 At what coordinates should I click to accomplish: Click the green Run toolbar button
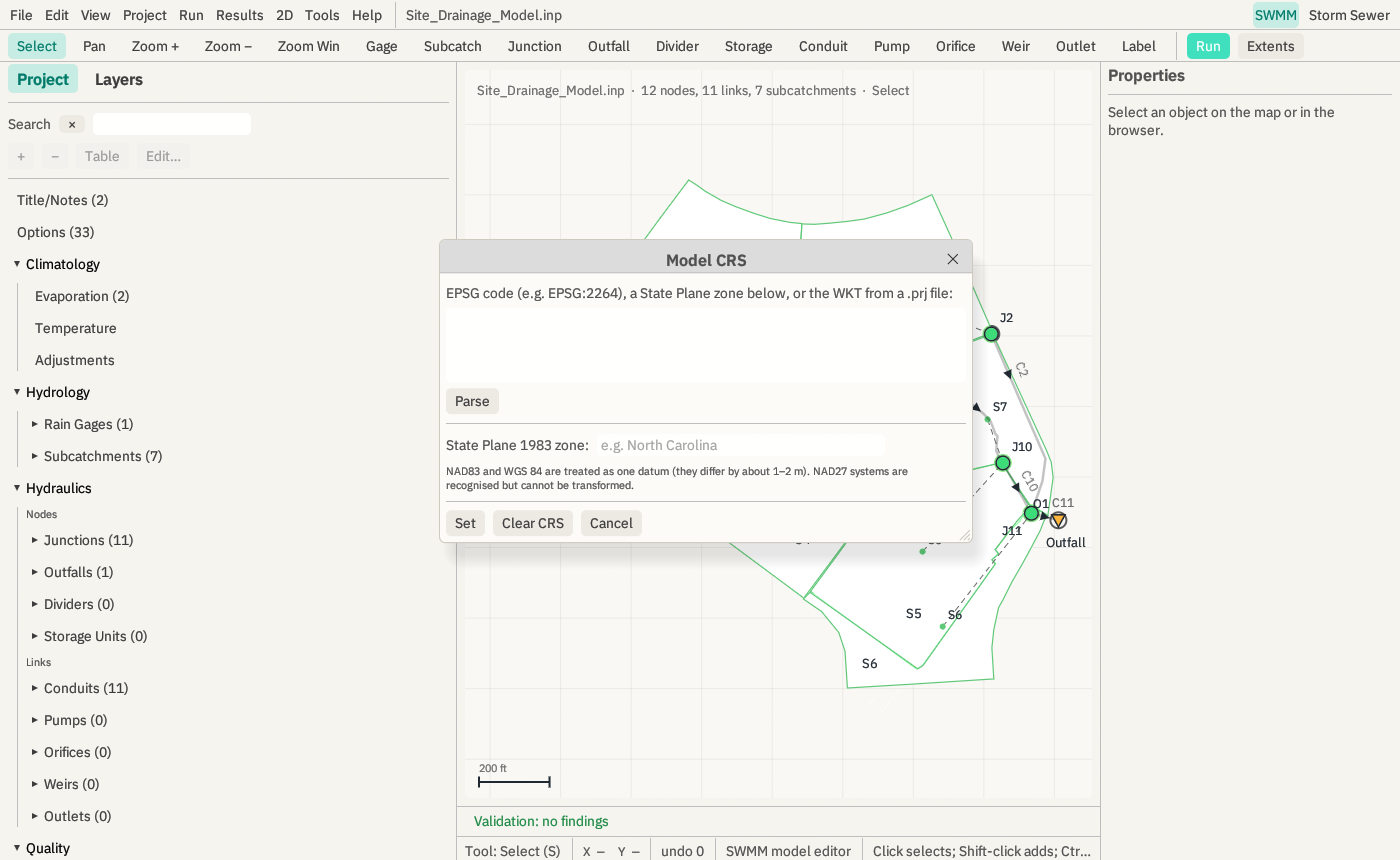click(1208, 46)
